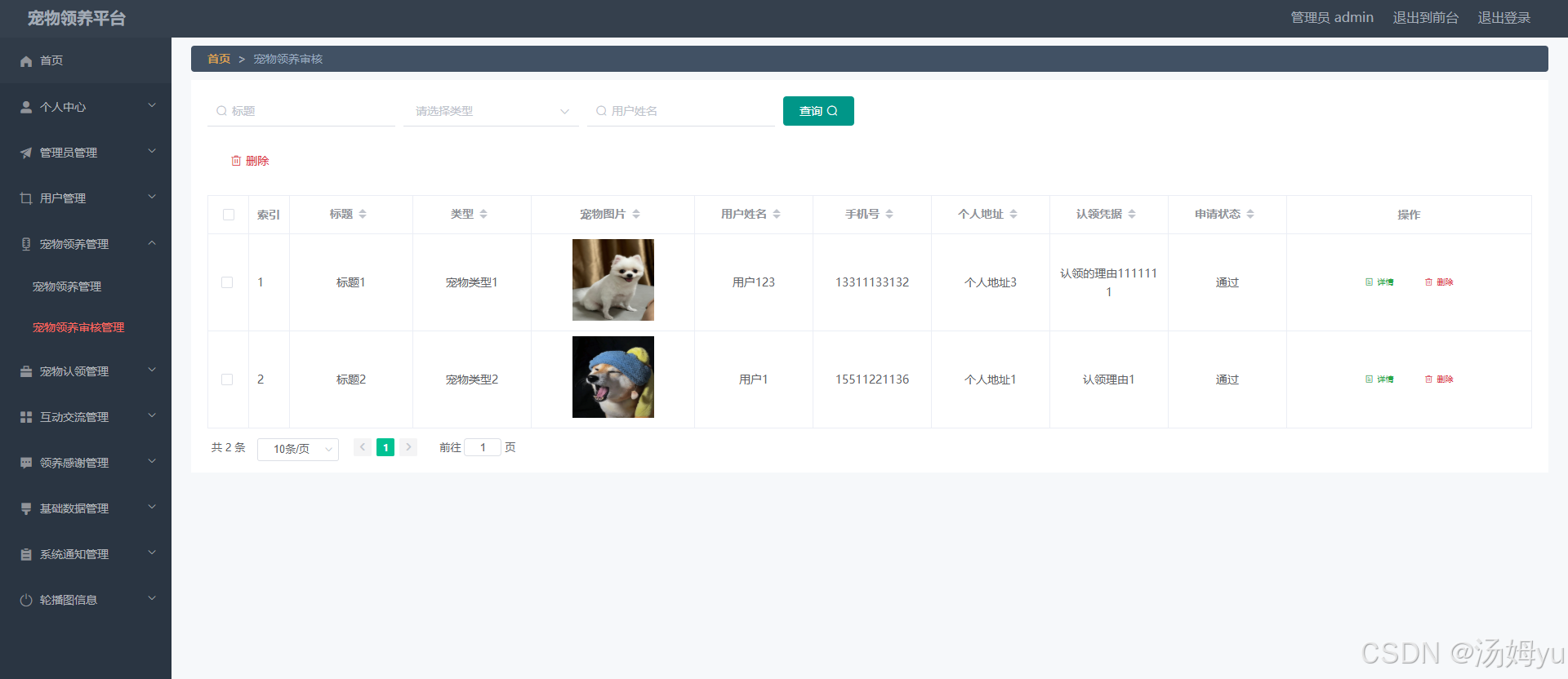The height and width of the screenshot is (679, 1568).
Task: Click the person icon for 个人中心
Action: coord(26,107)
